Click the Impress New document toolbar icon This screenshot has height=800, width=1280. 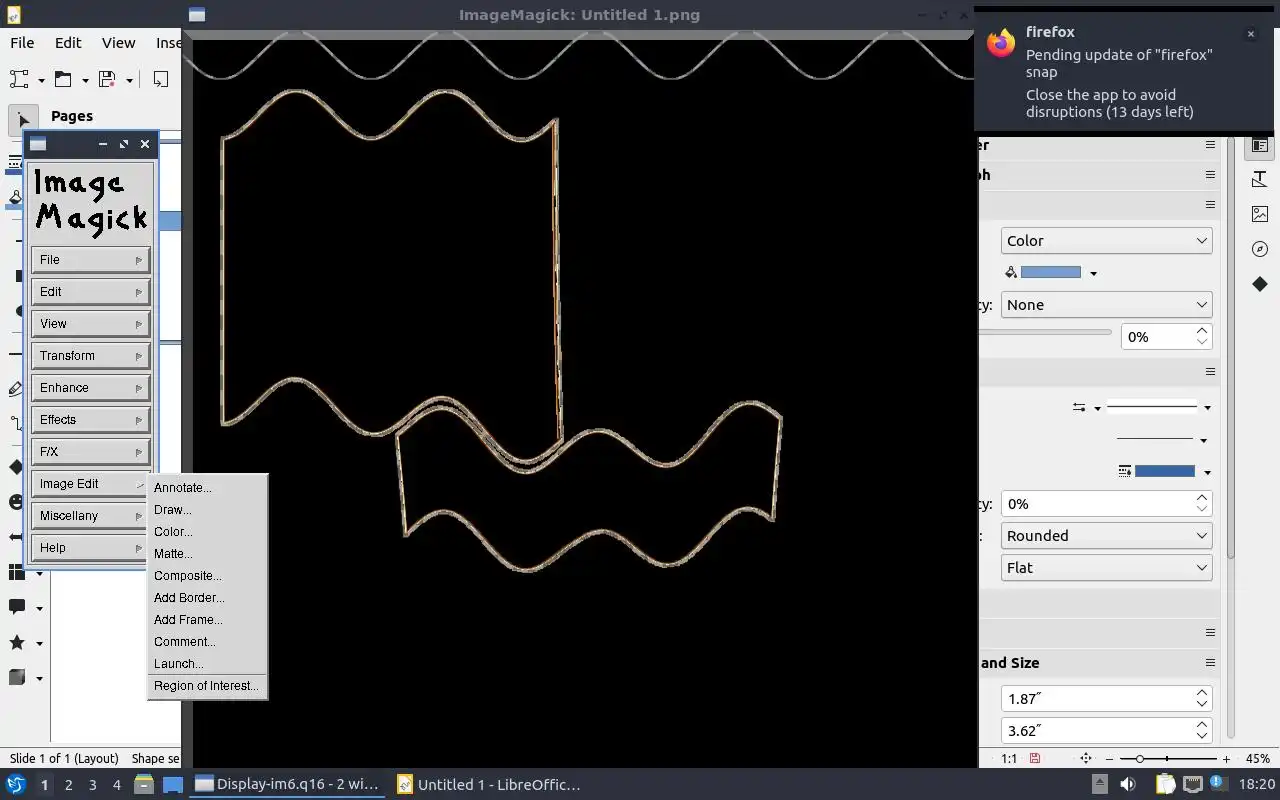19,80
